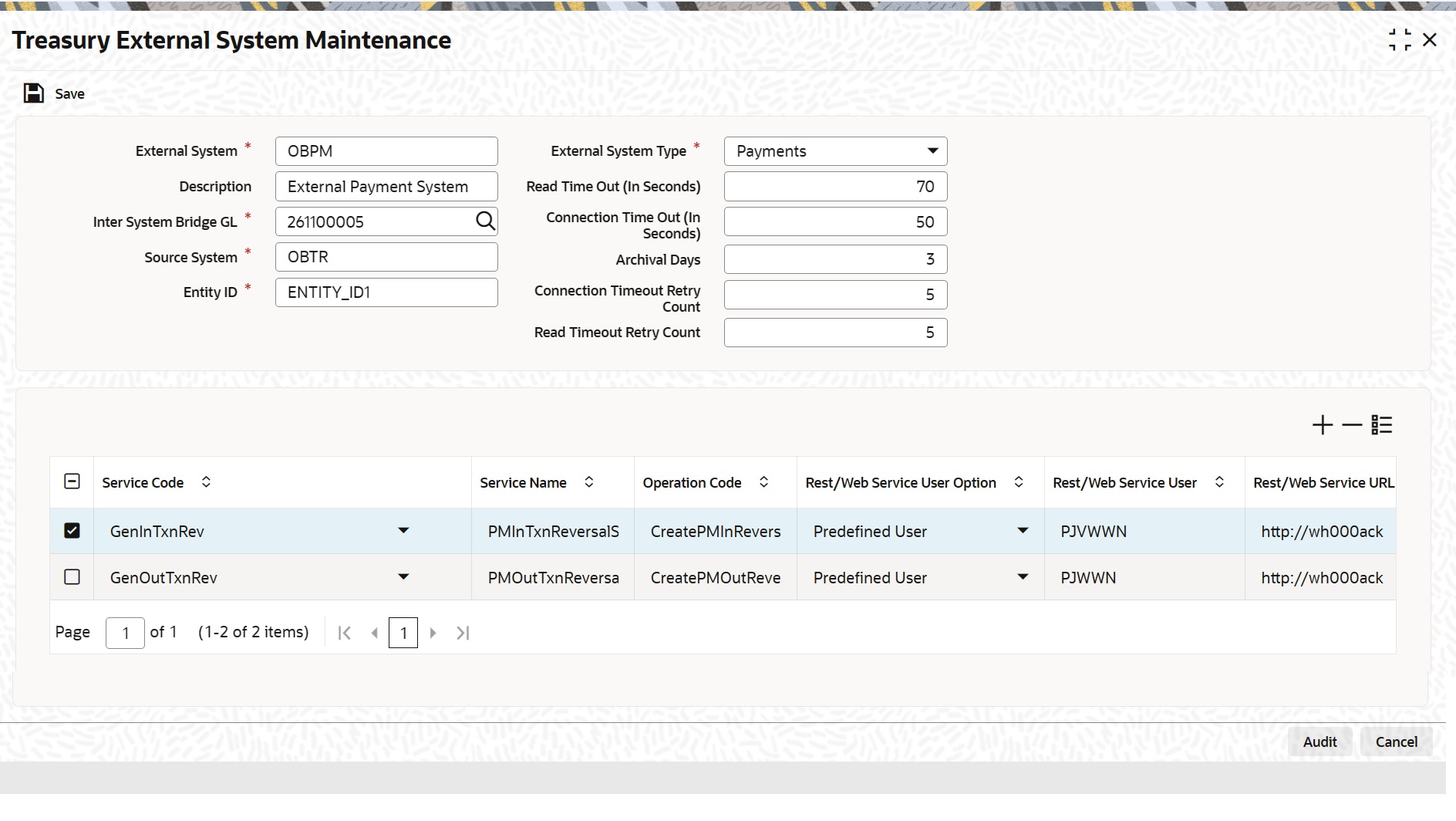Remove selected row with minus icon

(x=1352, y=425)
